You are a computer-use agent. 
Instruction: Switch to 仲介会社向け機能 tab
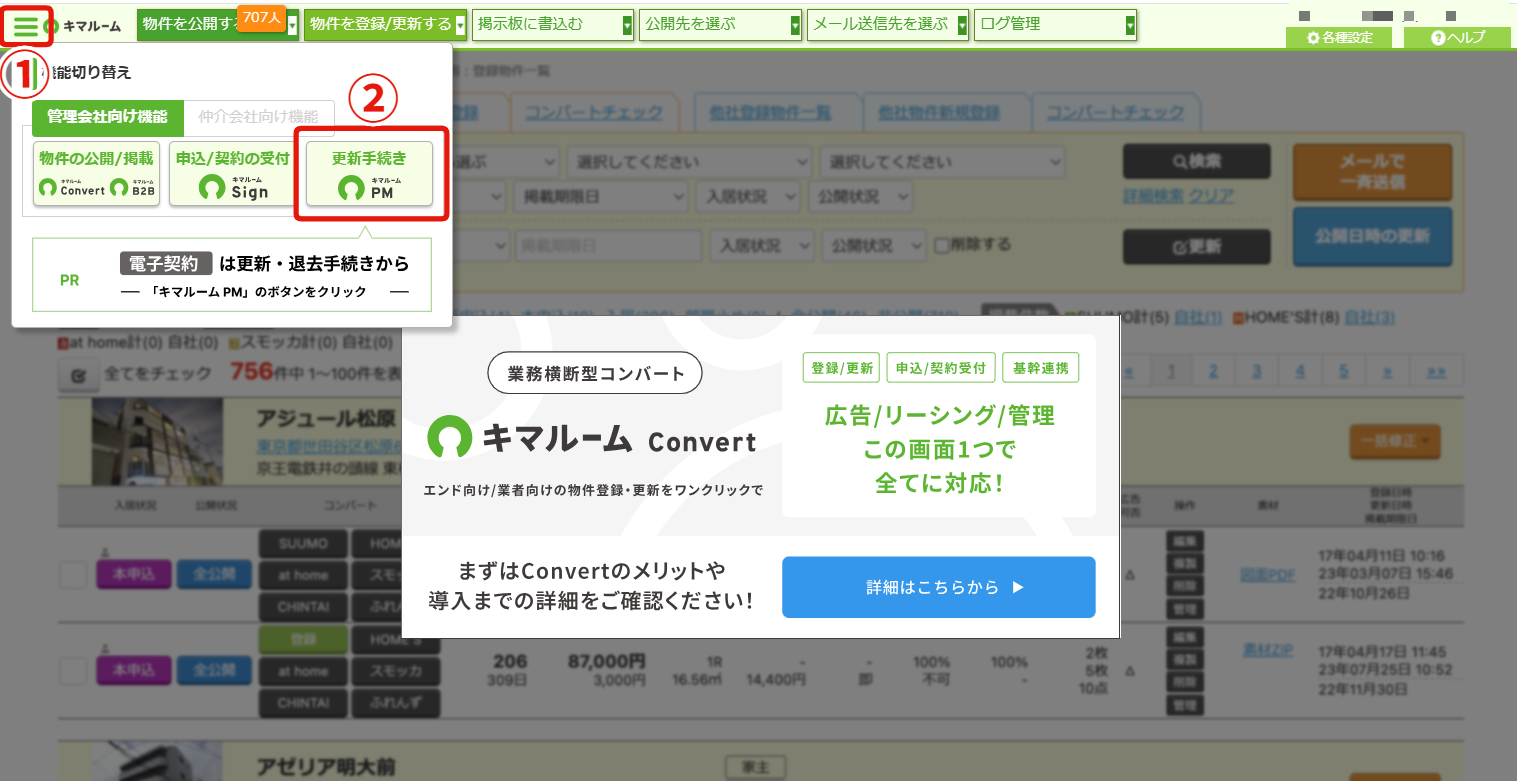pos(258,117)
